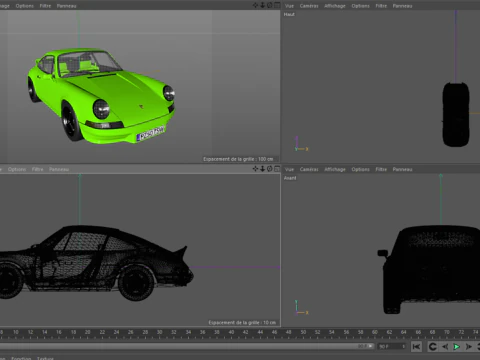Image resolution: width=480 pixels, height=360 pixels.
Task: Select the wireframe car in the side view
Action: pyautogui.click(x=96, y=263)
